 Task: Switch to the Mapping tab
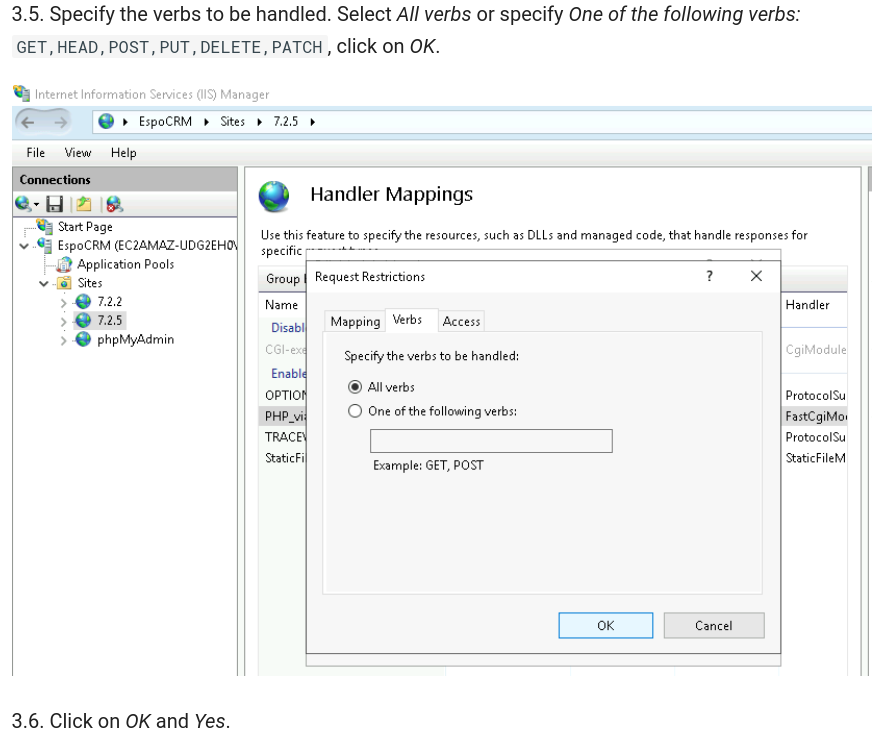355,321
